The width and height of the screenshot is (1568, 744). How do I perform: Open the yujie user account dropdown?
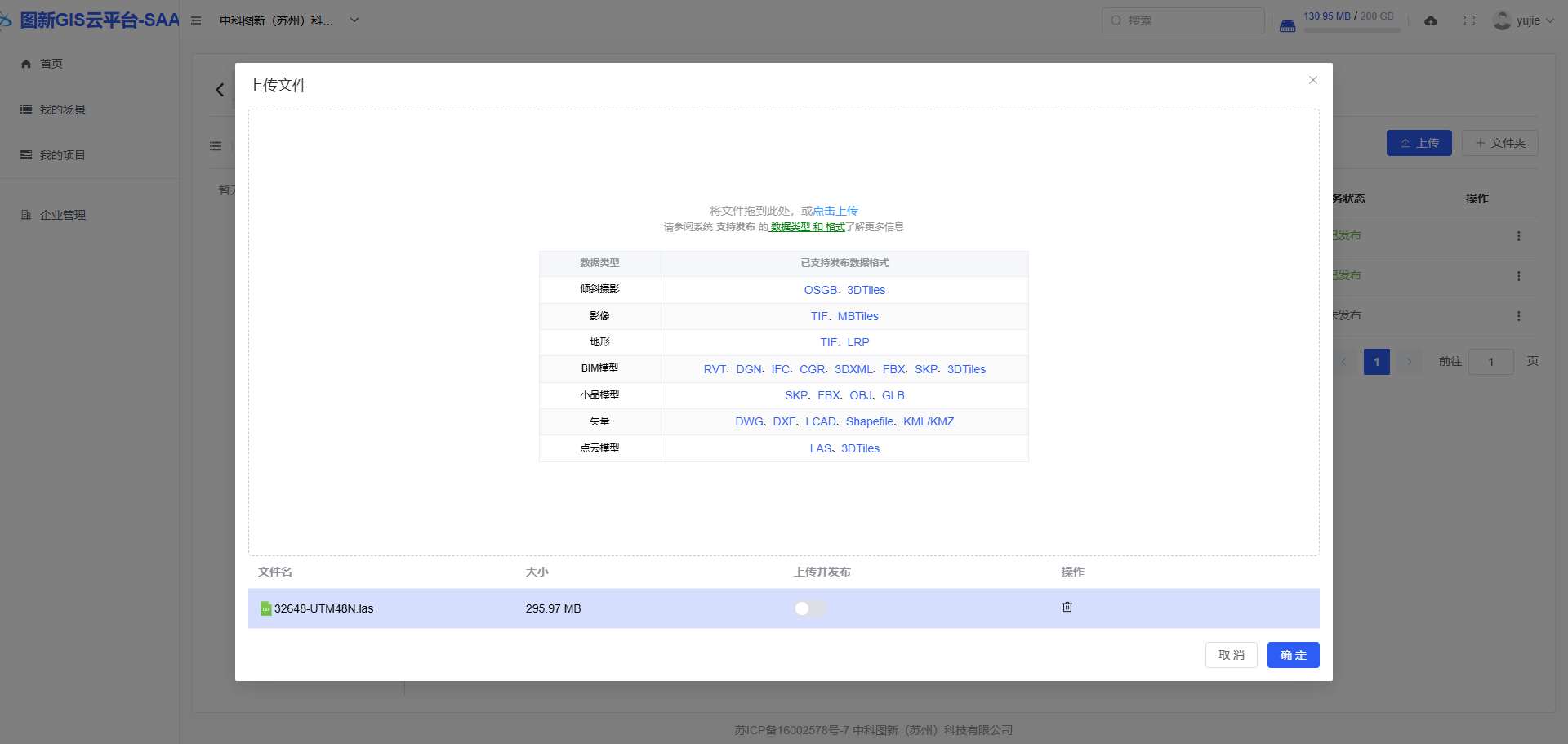1523,20
